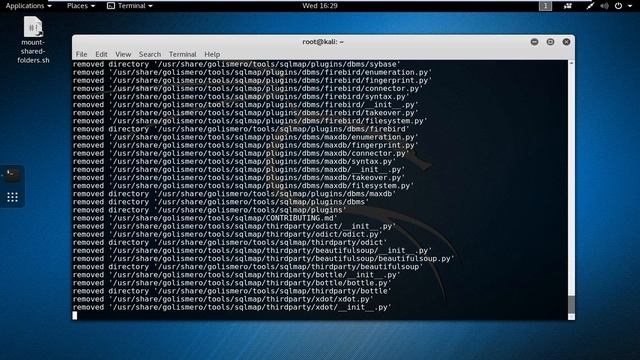Minimize the root@kali terminal window
Screen dimensions: 640x360
[x=534, y=42]
